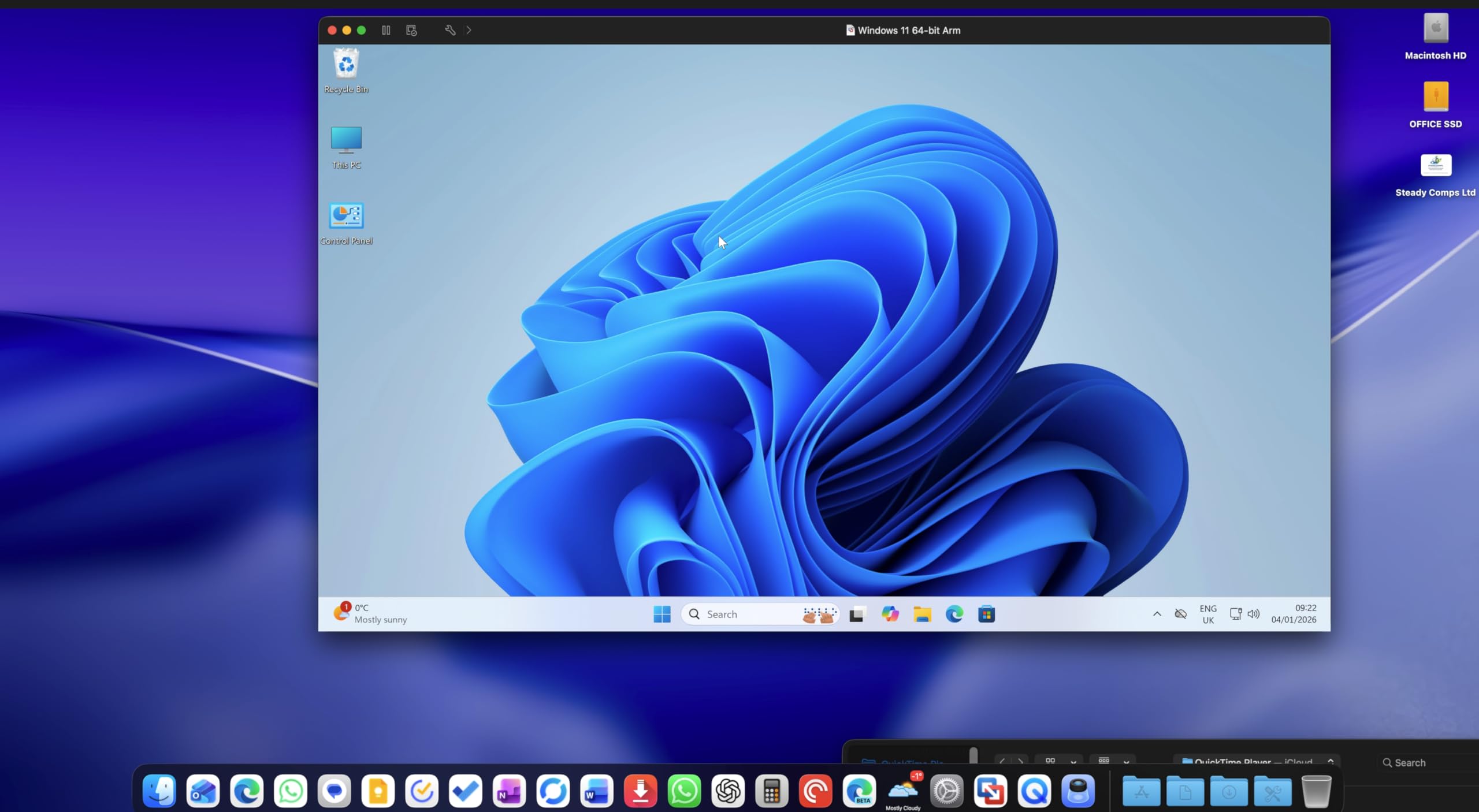Click the Windows taskbar Search box
The width and height of the screenshot is (1479, 812).
point(760,614)
